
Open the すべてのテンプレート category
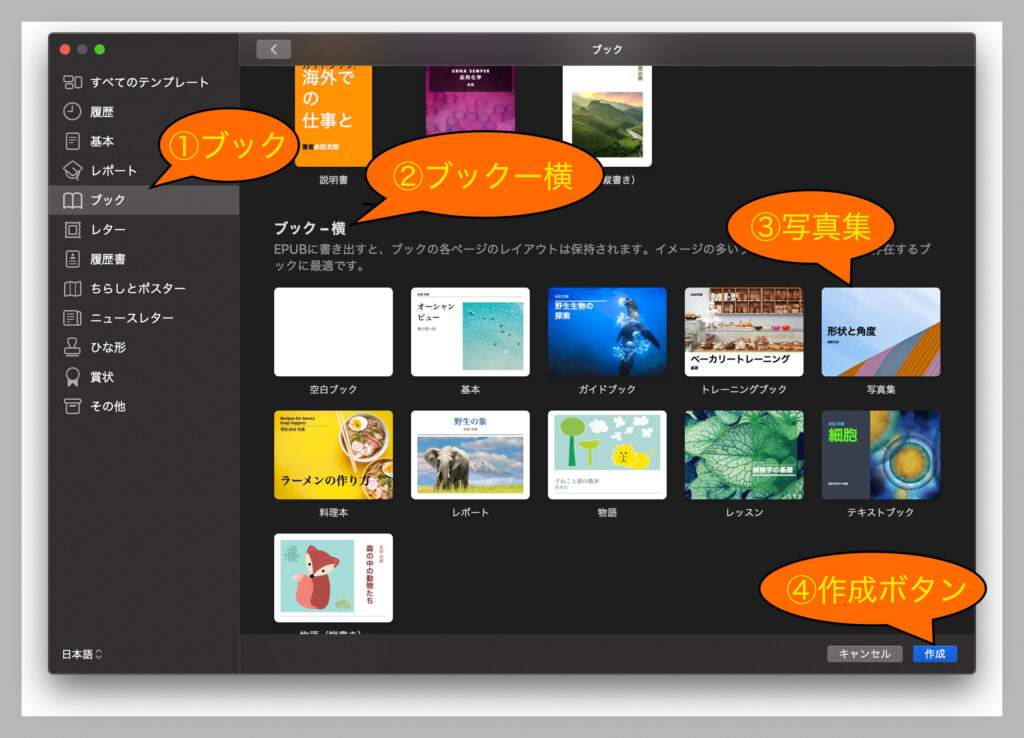pyautogui.click(x=144, y=82)
